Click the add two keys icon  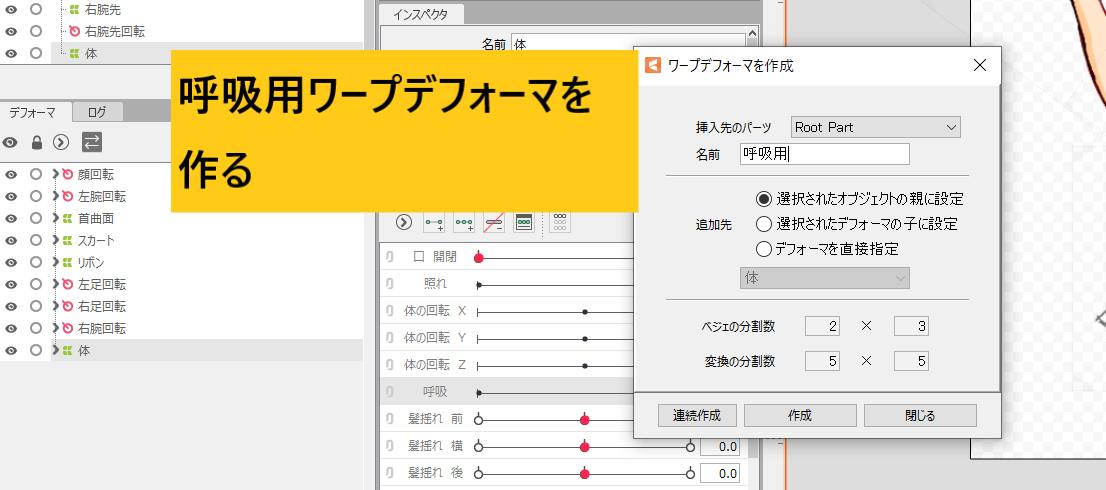pyautogui.click(x=434, y=222)
